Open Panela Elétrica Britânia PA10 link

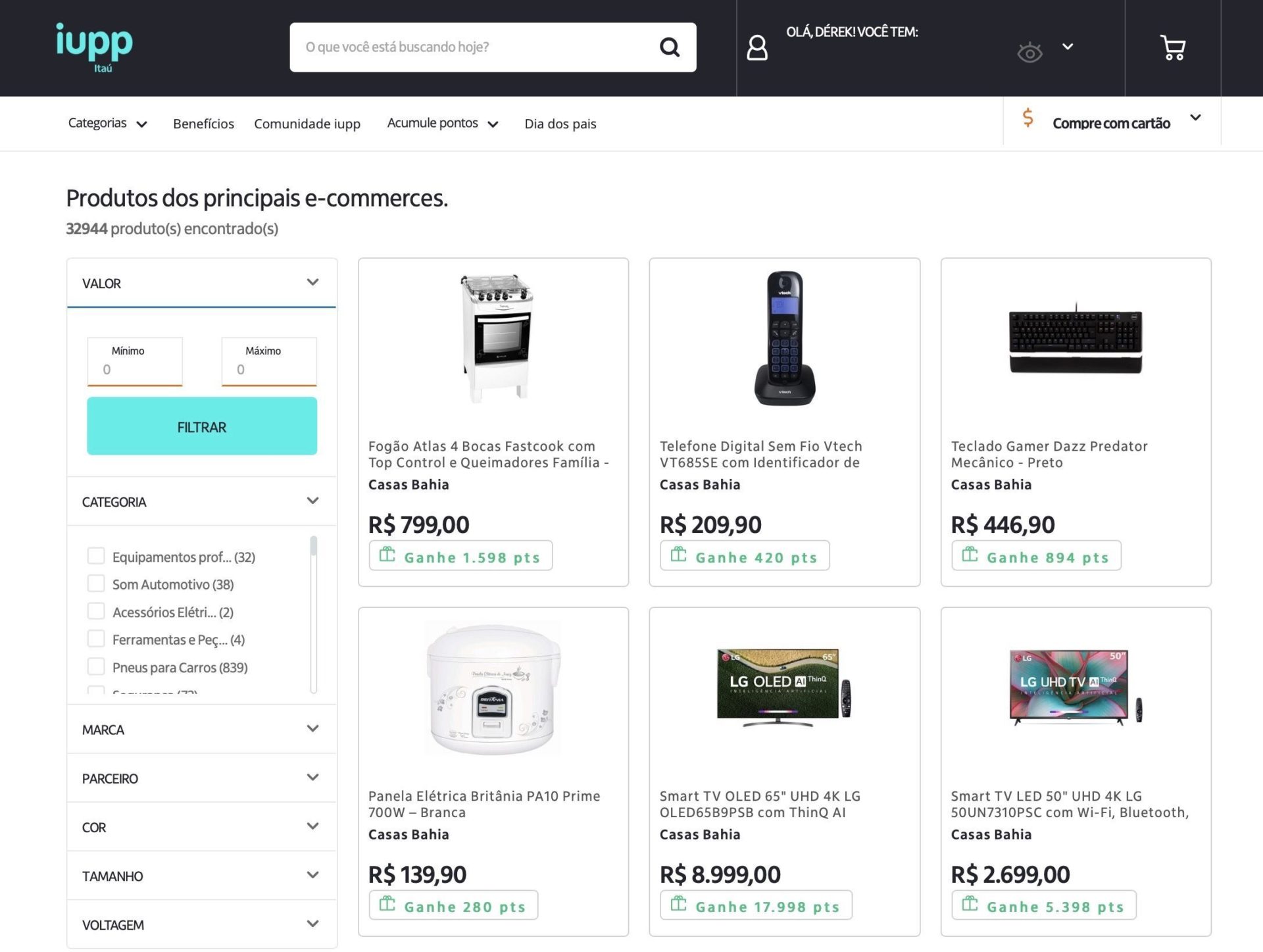[484, 804]
